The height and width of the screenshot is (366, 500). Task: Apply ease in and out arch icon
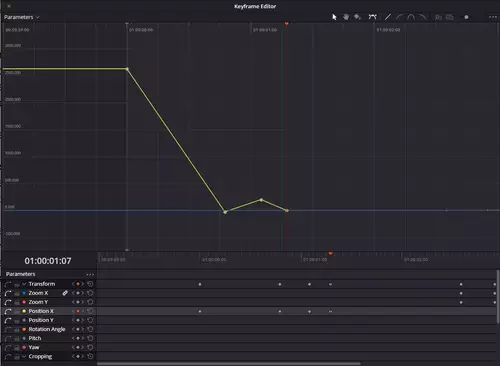(x=411, y=17)
